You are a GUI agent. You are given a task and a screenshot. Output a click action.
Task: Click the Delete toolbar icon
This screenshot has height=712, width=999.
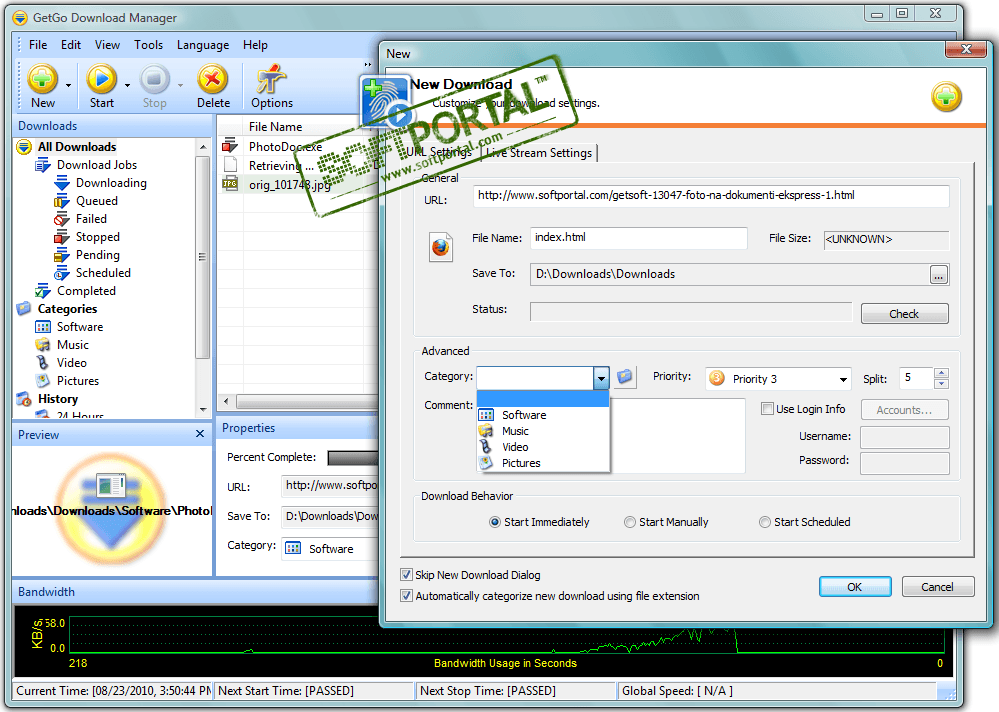(213, 80)
